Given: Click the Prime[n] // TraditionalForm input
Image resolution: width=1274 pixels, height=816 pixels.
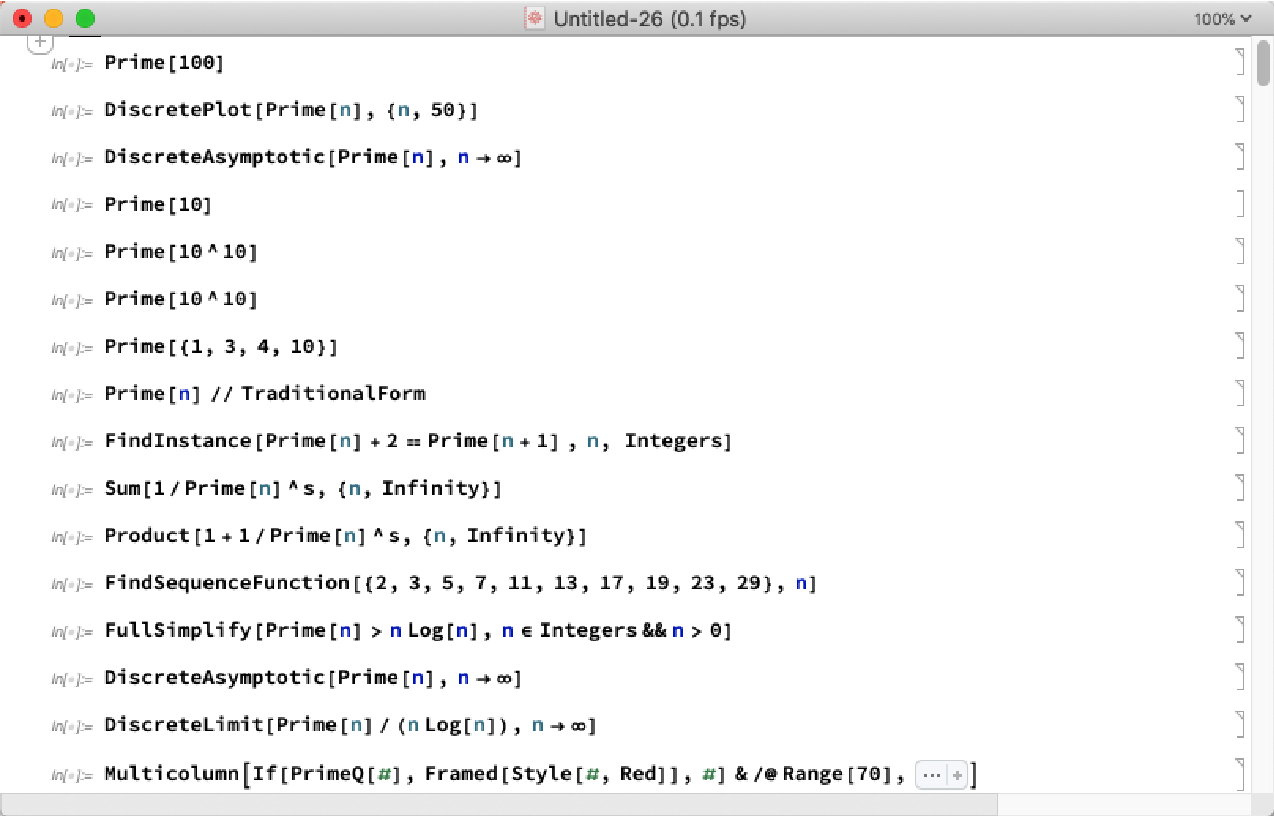Looking at the screenshot, I should (x=265, y=394).
